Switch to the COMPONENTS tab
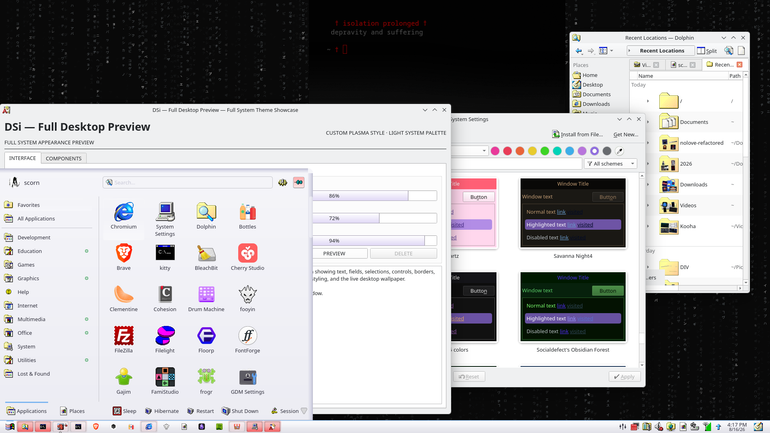Screen dimensions: 770x433 pyautogui.click(x=63, y=158)
